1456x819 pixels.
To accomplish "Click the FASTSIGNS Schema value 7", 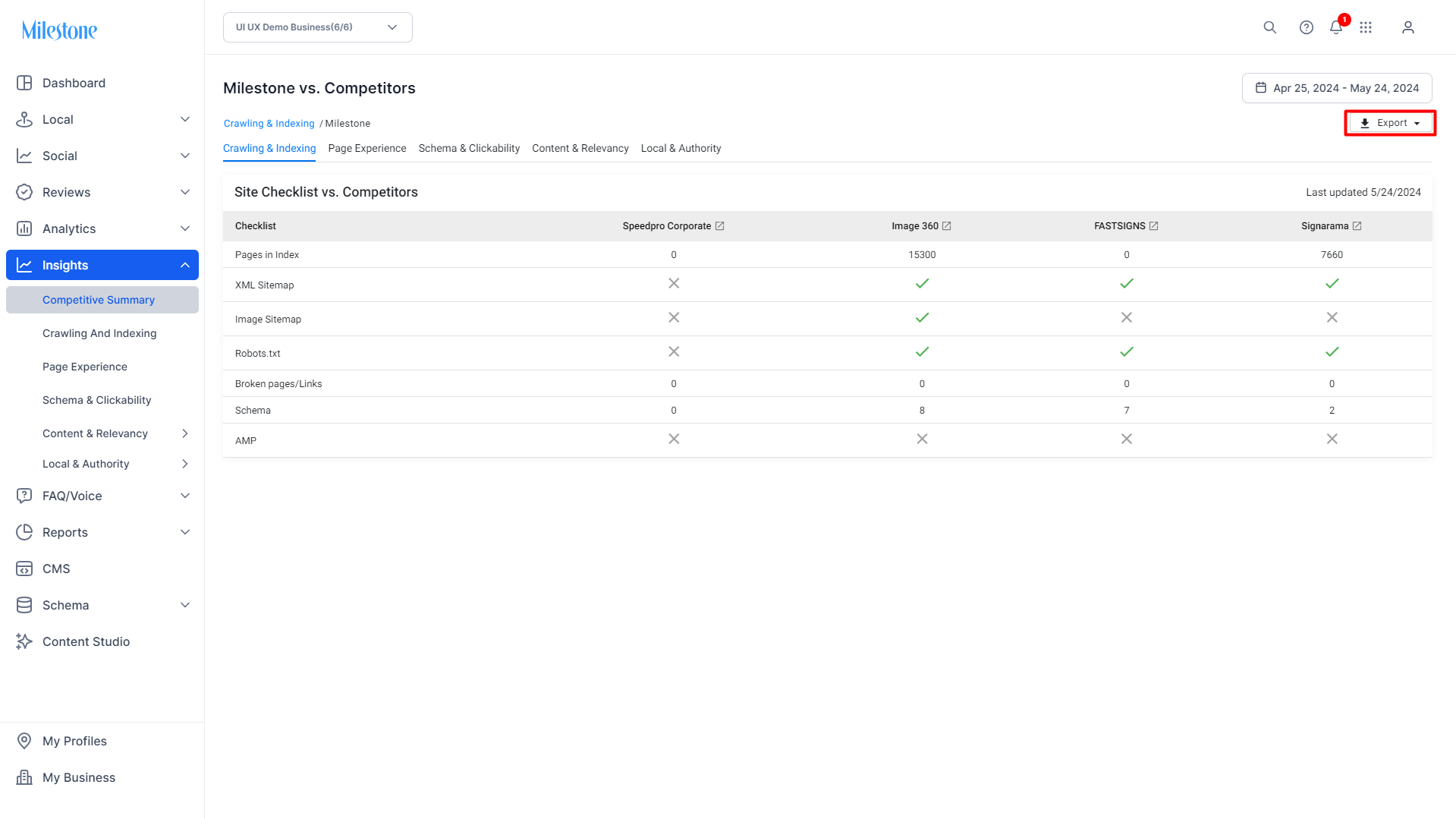I will 1127,411.
